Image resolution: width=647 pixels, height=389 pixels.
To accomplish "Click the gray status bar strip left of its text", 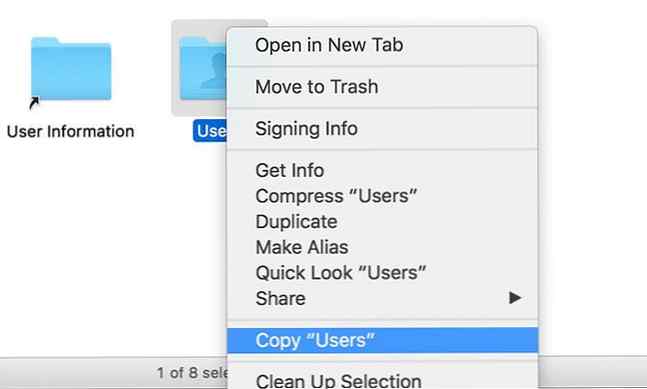I will coord(76,373).
